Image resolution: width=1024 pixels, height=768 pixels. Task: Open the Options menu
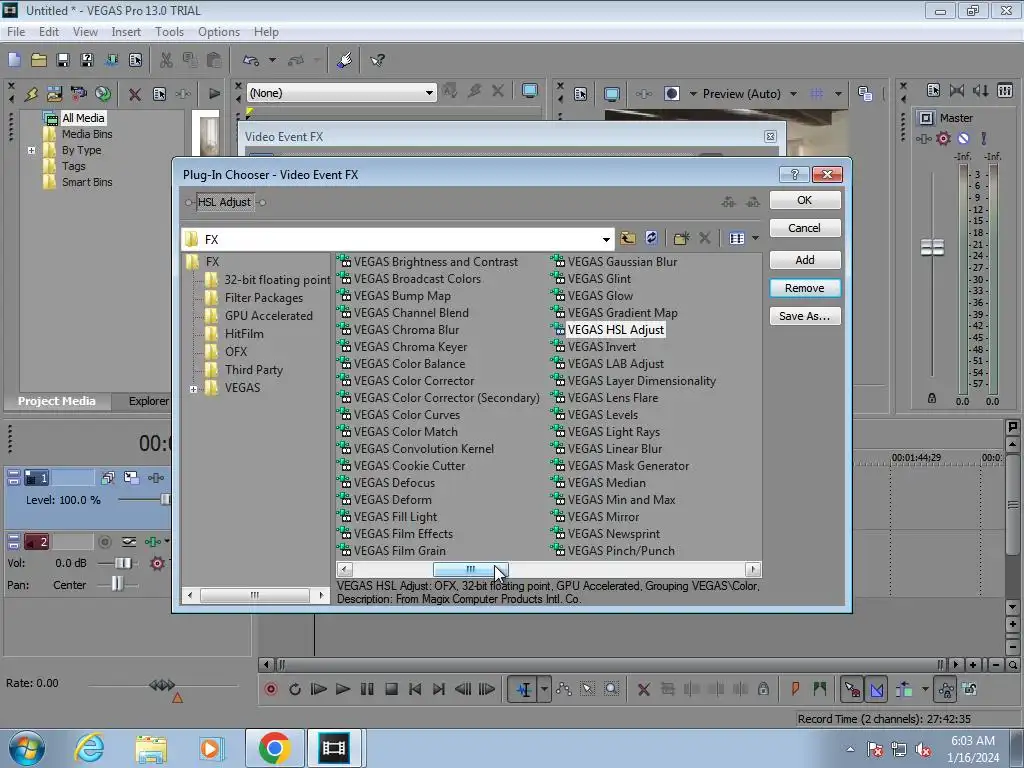click(x=219, y=32)
